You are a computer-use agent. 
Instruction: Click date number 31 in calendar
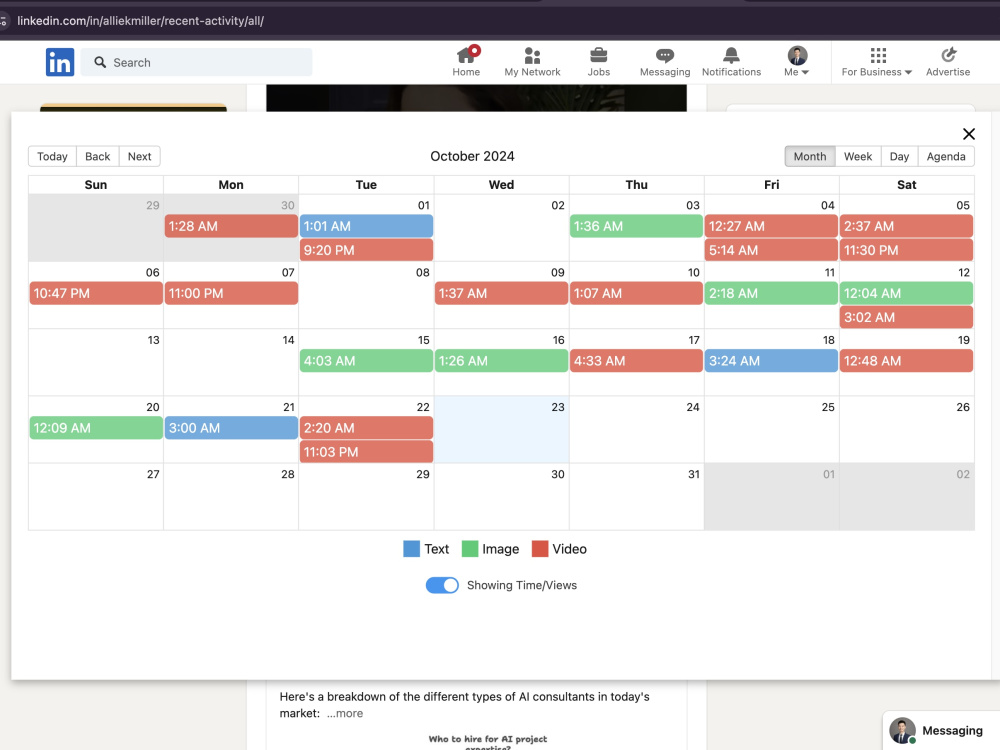pyautogui.click(x=693, y=474)
